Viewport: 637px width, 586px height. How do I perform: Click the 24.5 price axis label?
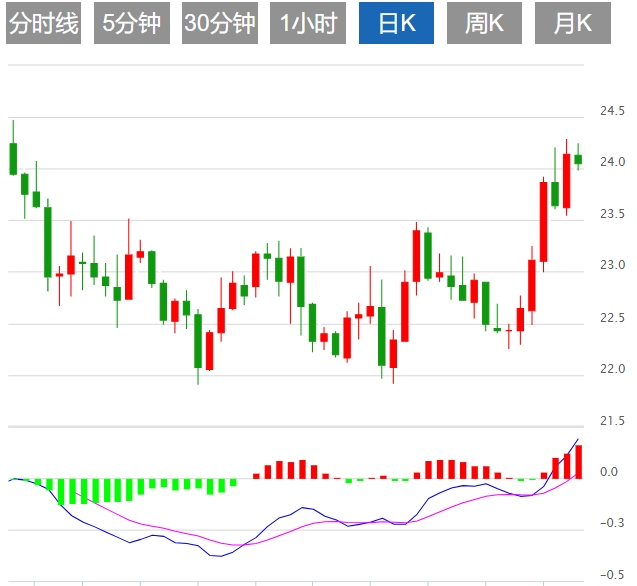coord(612,110)
